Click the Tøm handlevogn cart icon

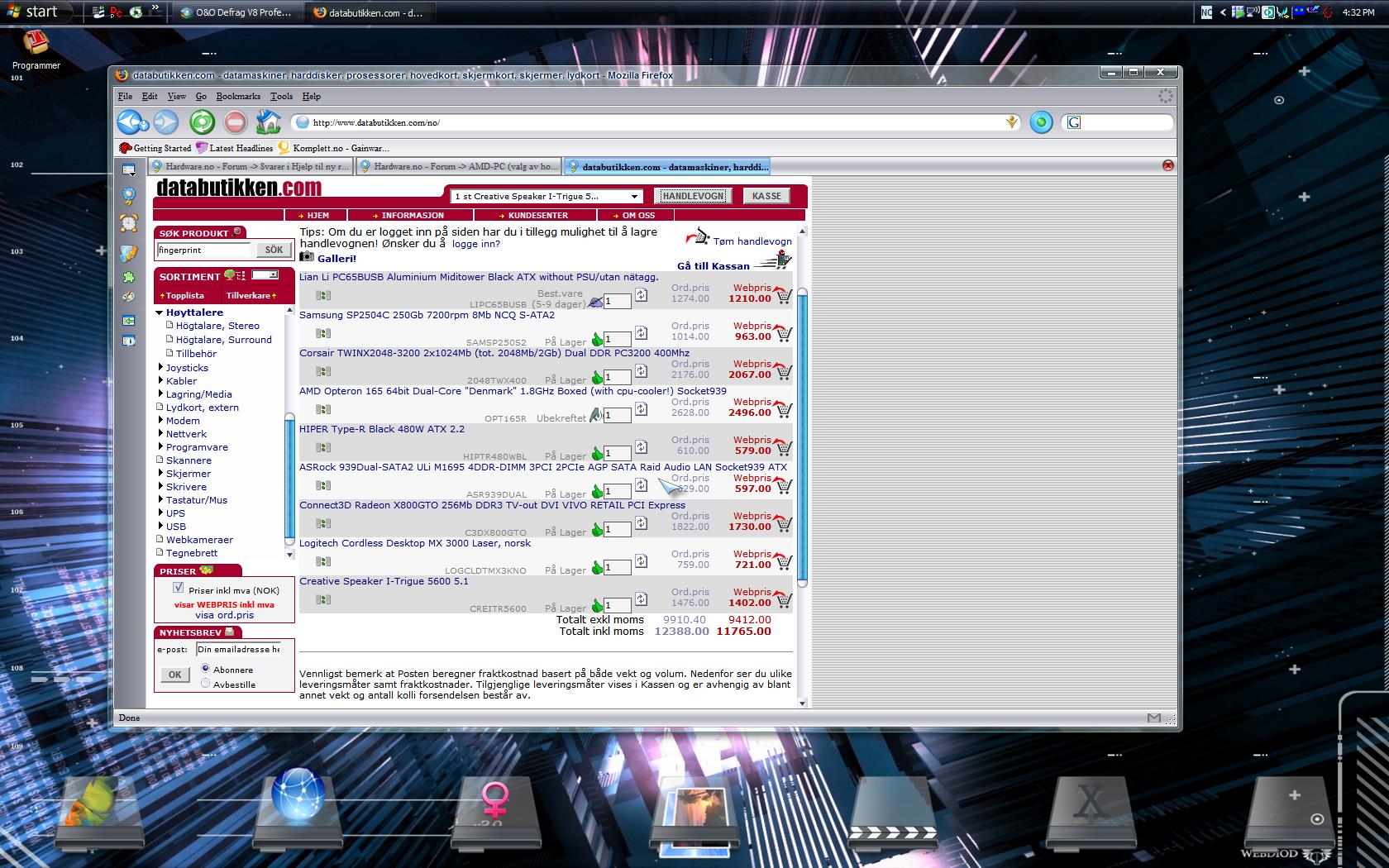point(699,237)
